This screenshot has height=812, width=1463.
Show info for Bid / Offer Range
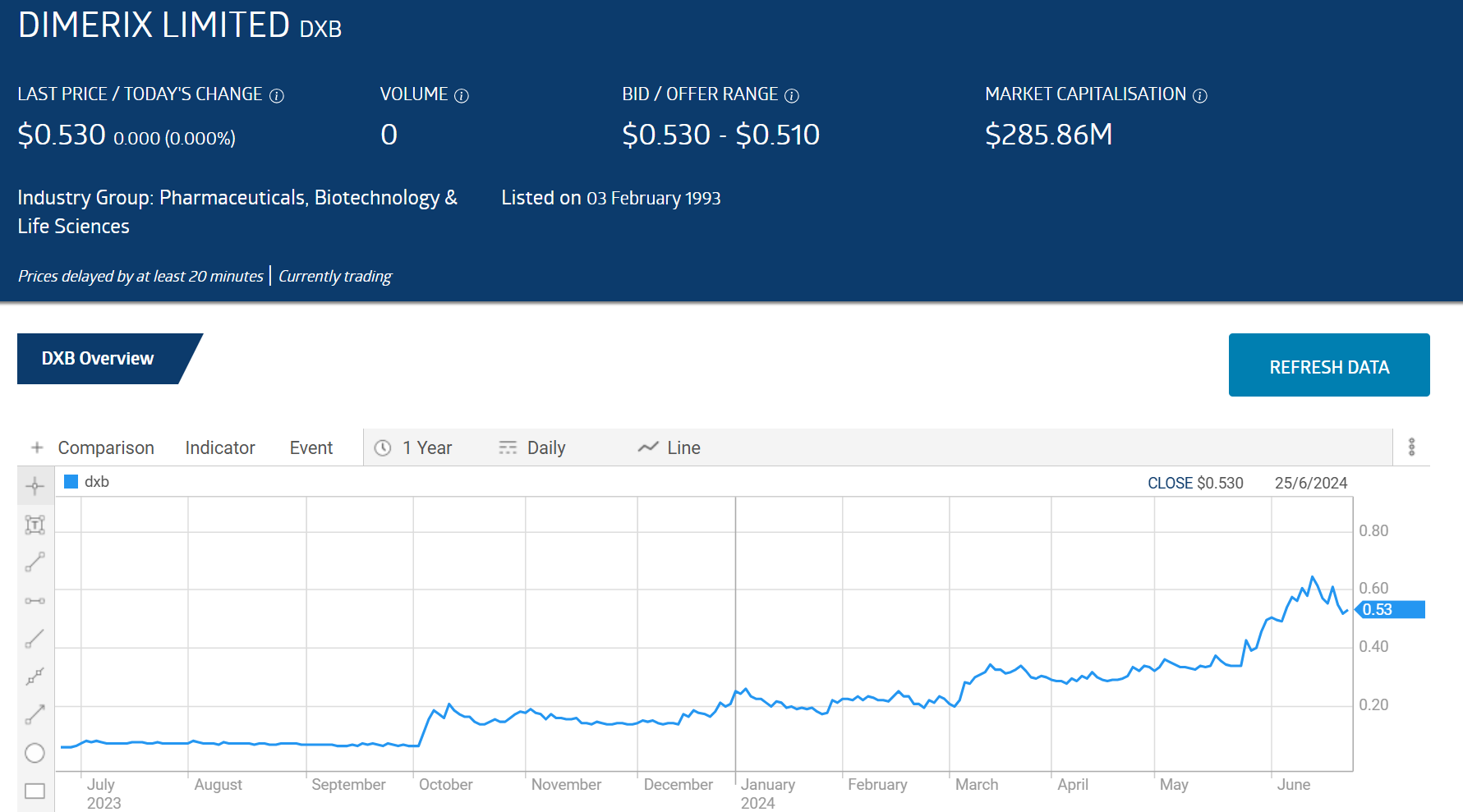(x=792, y=96)
